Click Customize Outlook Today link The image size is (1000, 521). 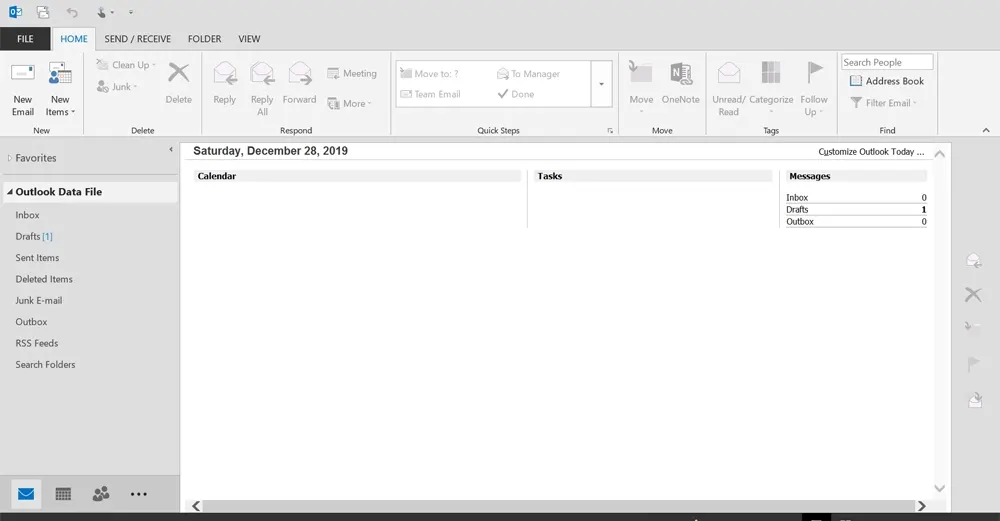pyautogui.click(x=871, y=152)
